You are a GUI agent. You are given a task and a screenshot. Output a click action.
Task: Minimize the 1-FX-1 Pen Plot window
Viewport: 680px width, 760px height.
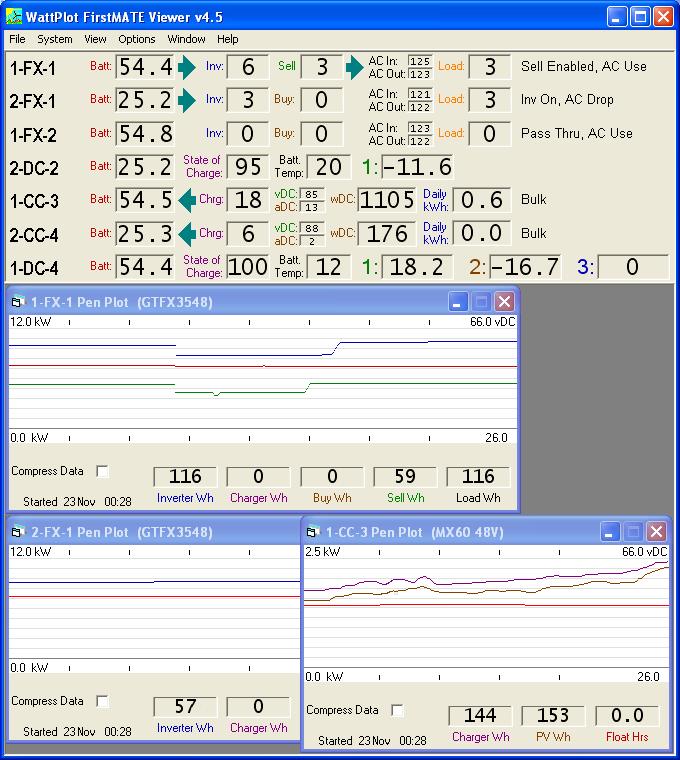coord(458,302)
